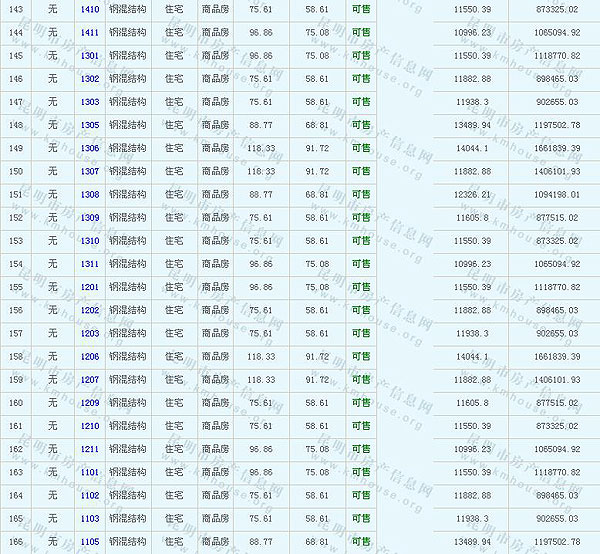Screen dimensions: 600x554
Task: Click room number 1209
Action: click(89, 403)
